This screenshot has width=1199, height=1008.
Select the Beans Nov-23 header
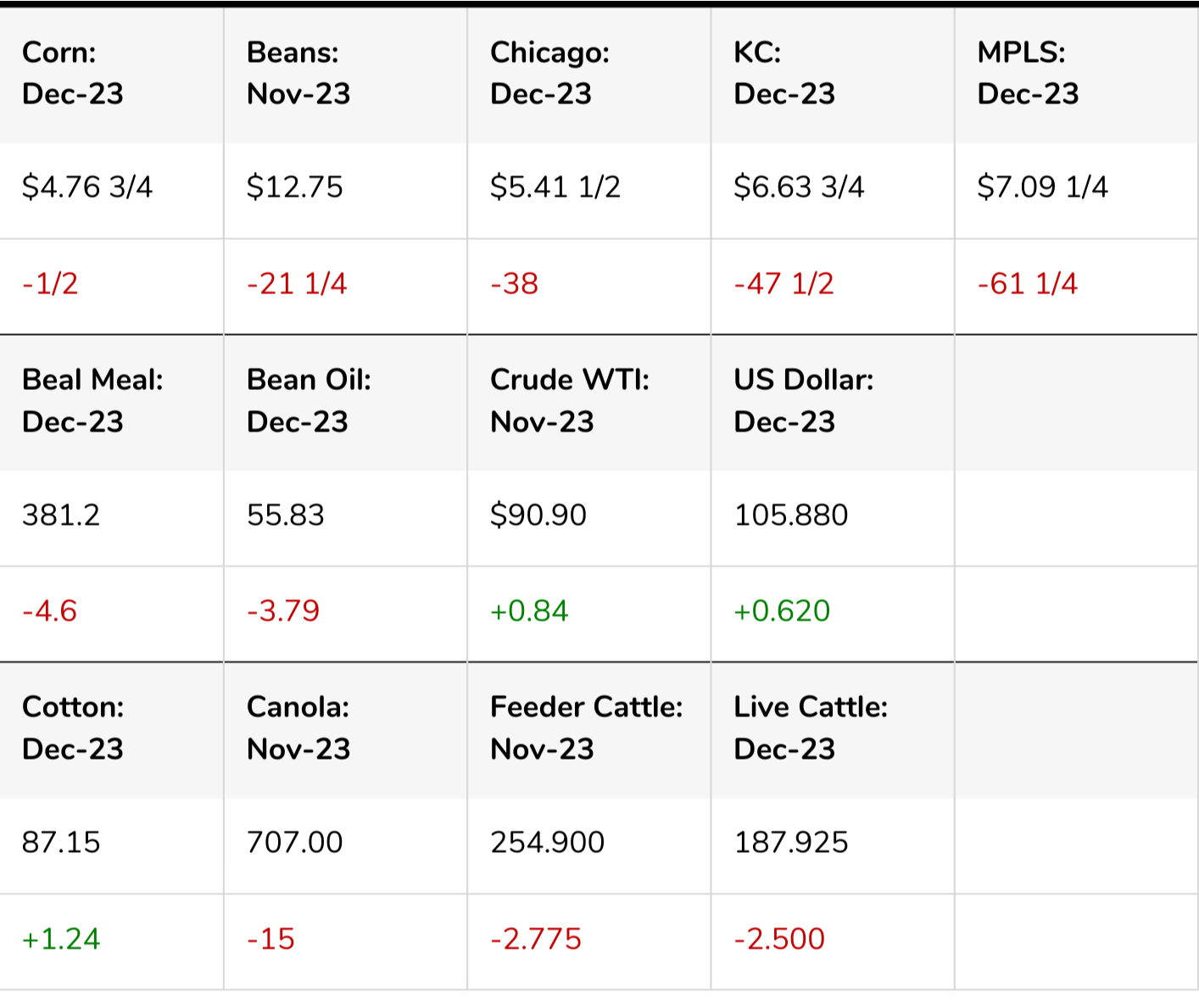(298, 74)
